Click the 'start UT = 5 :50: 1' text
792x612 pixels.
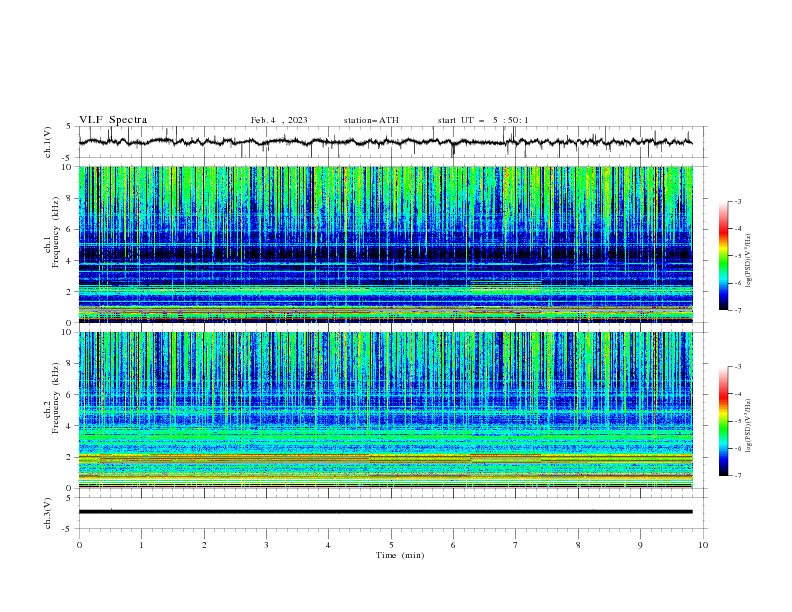point(483,120)
